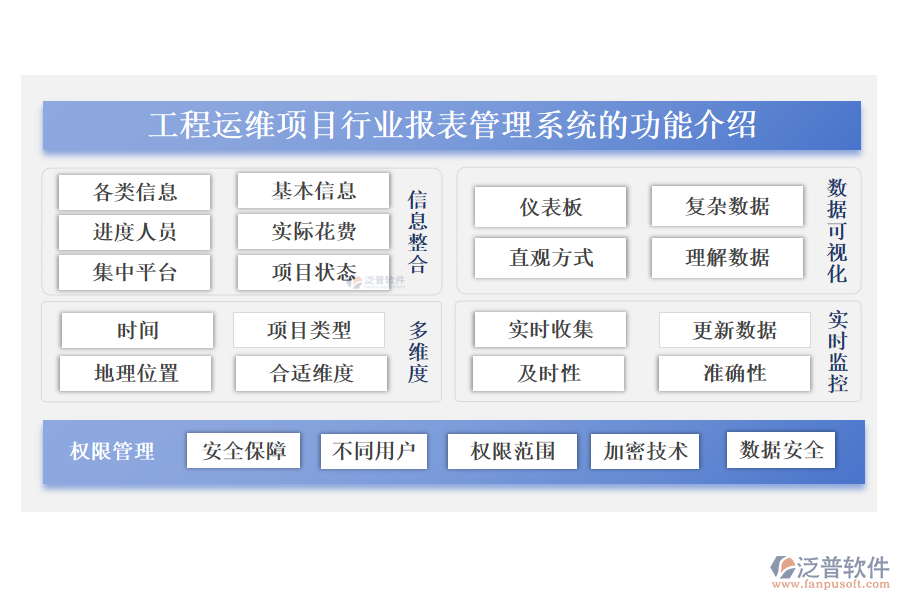Select the 基本信息 item
Screen dimensions: 900x600
tap(313, 192)
